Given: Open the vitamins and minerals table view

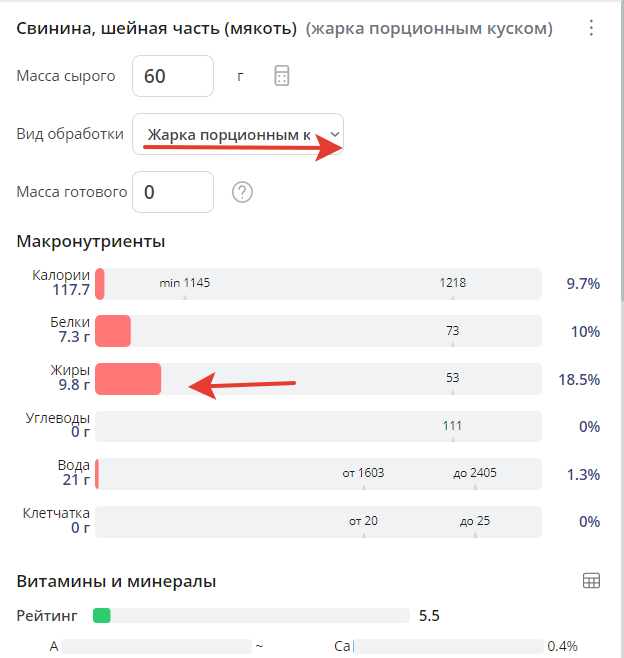Looking at the screenshot, I should 591,581.
